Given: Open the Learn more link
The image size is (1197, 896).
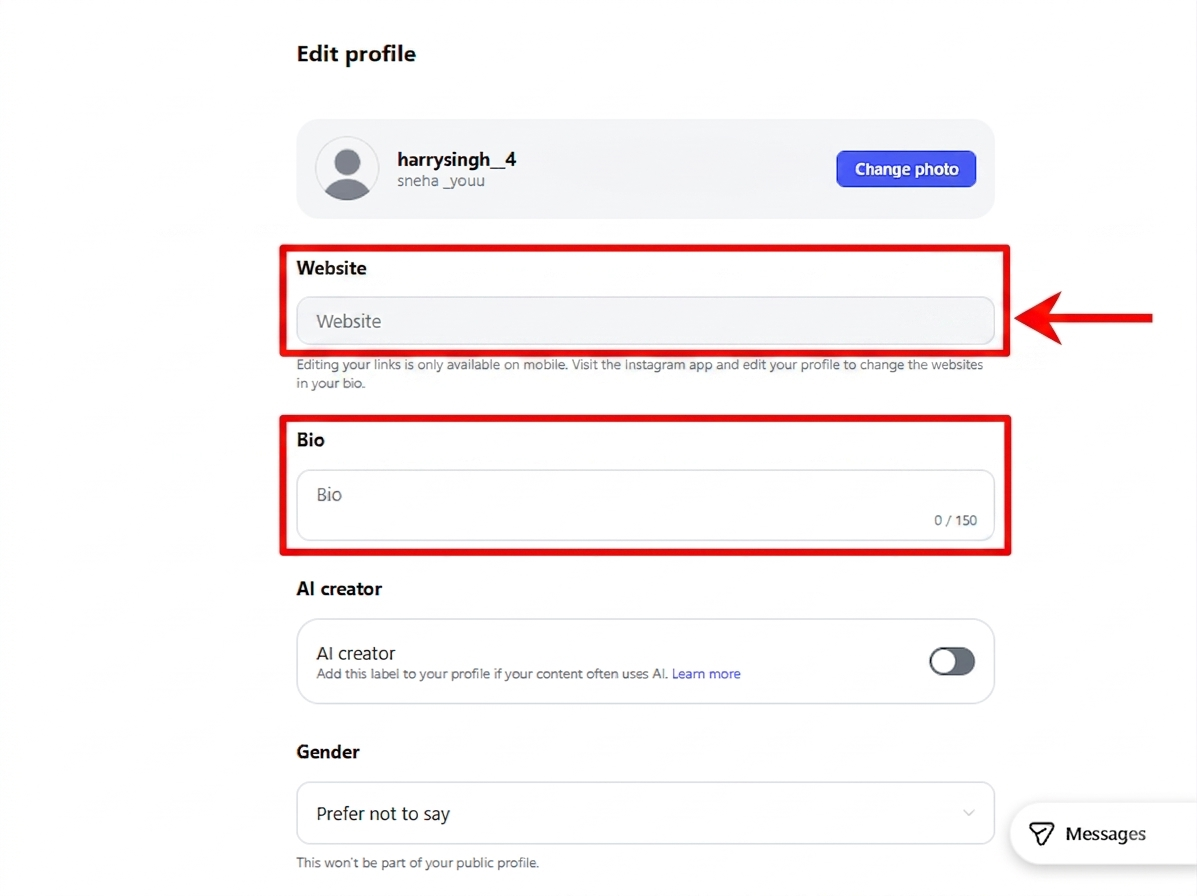Looking at the screenshot, I should 706,674.
